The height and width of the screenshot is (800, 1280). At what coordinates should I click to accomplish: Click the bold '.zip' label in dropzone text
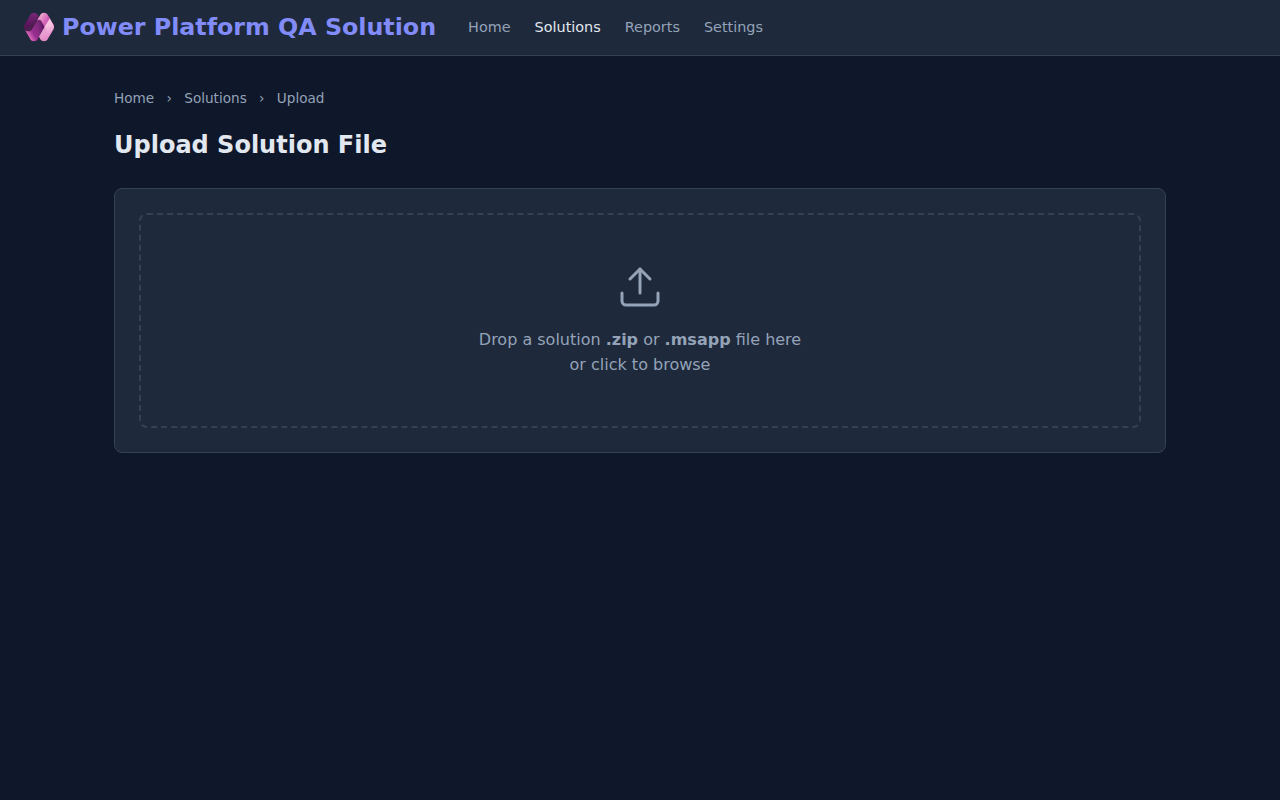pos(621,339)
